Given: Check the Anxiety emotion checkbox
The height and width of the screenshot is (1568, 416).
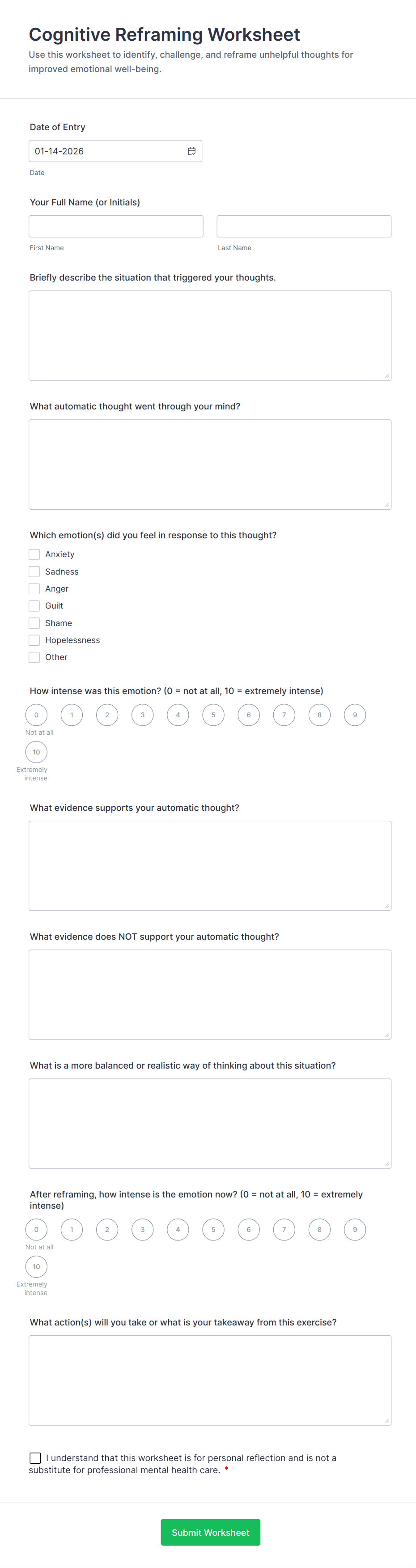Looking at the screenshot, I should coord(35,554).
